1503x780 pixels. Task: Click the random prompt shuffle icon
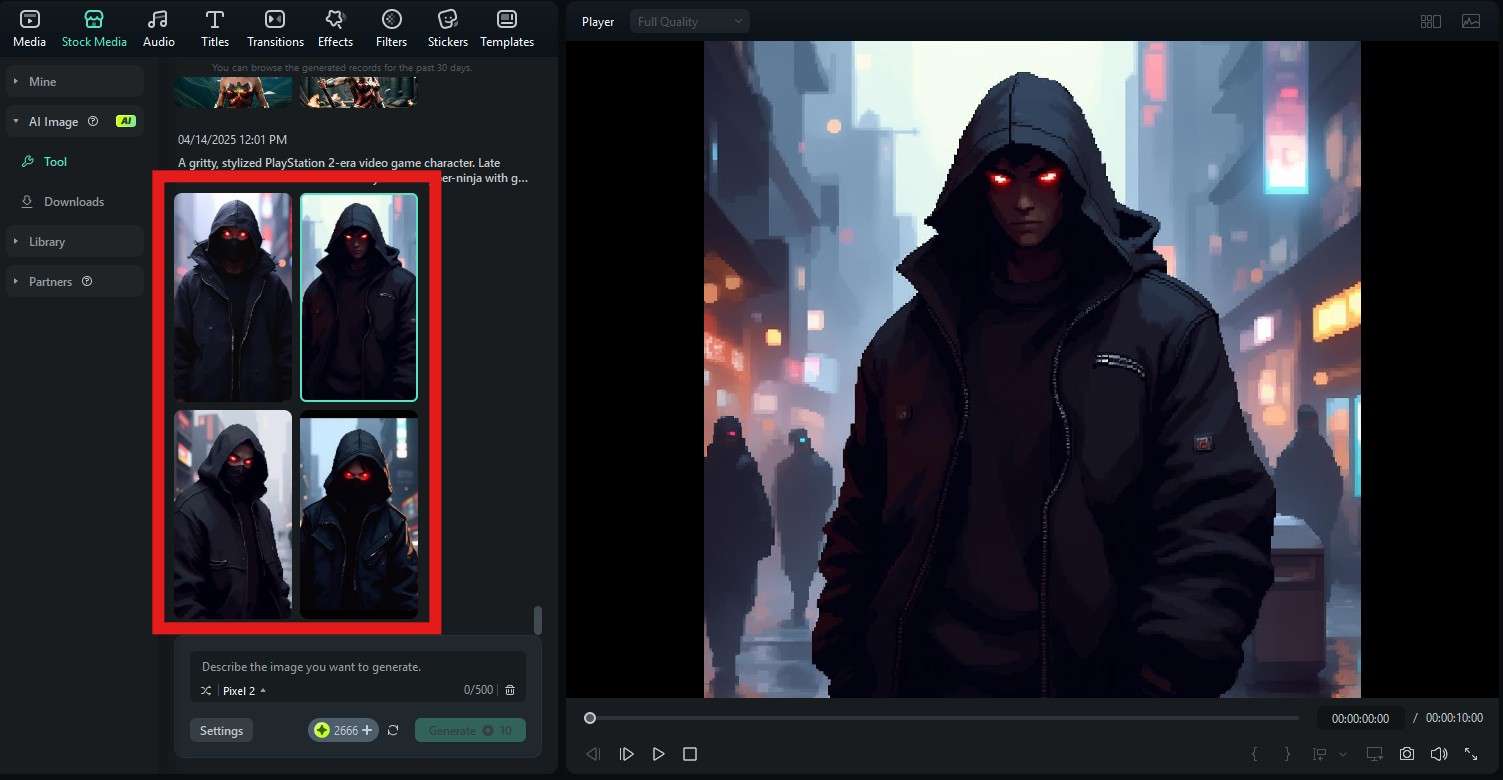click(x=206, y=690)
